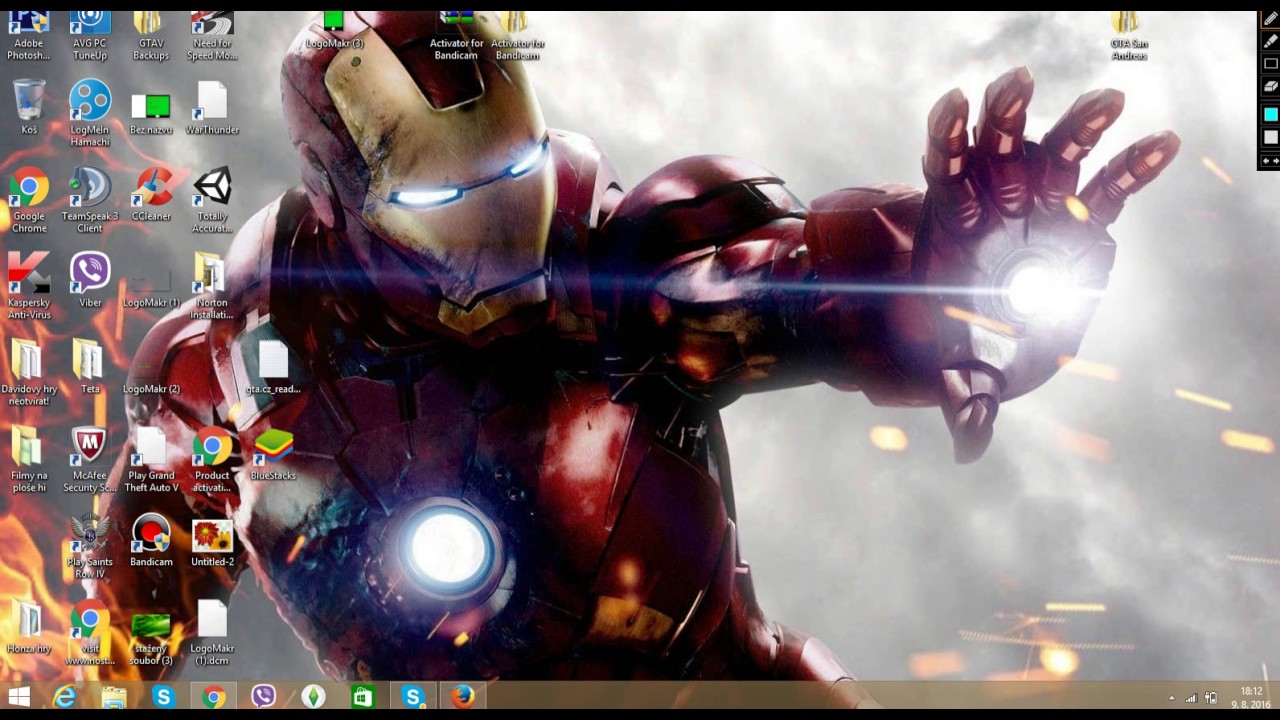Choose the rectangle shape tool
The width and height of the screenshot is (1280, 720).
(1270, 64)
